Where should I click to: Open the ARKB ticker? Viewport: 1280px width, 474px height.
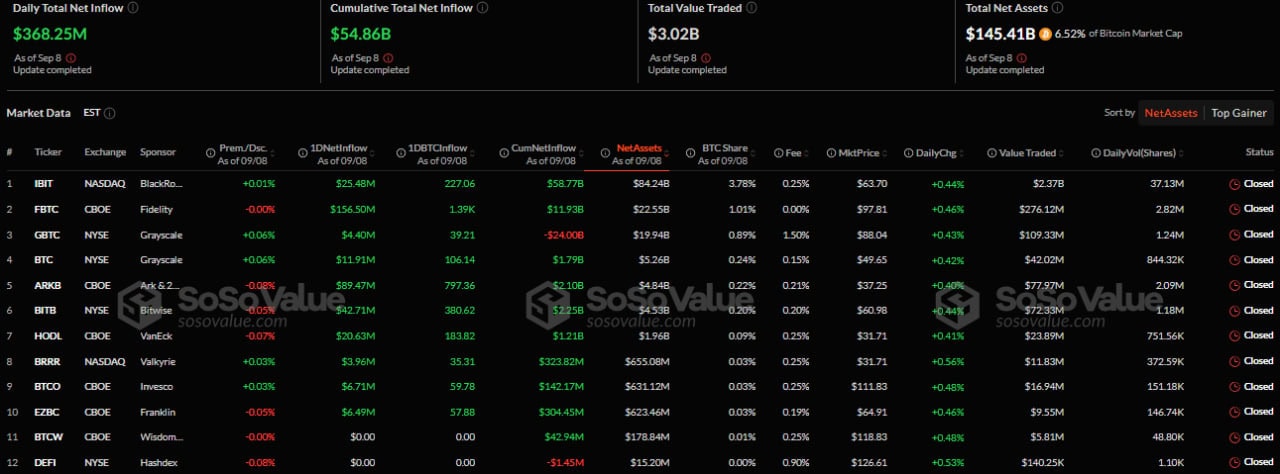tap(47, 285)
